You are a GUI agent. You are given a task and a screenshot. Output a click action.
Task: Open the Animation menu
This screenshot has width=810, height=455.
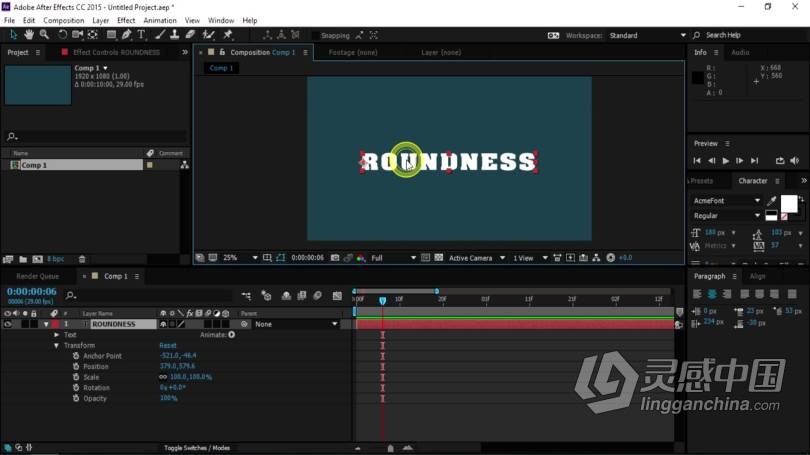[x=159, y=20]
